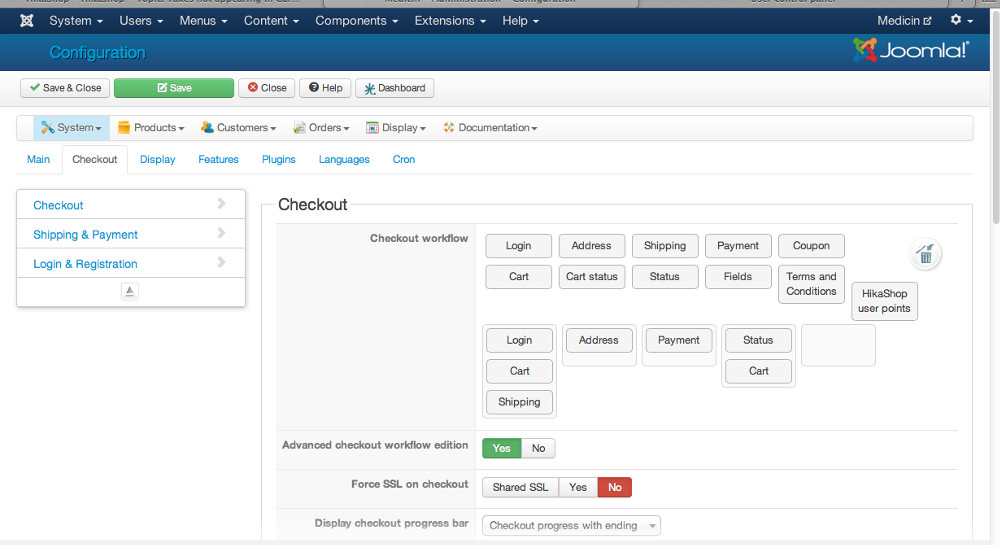
Task: Click the page vertical scrollbar
Action: (995, 115)
